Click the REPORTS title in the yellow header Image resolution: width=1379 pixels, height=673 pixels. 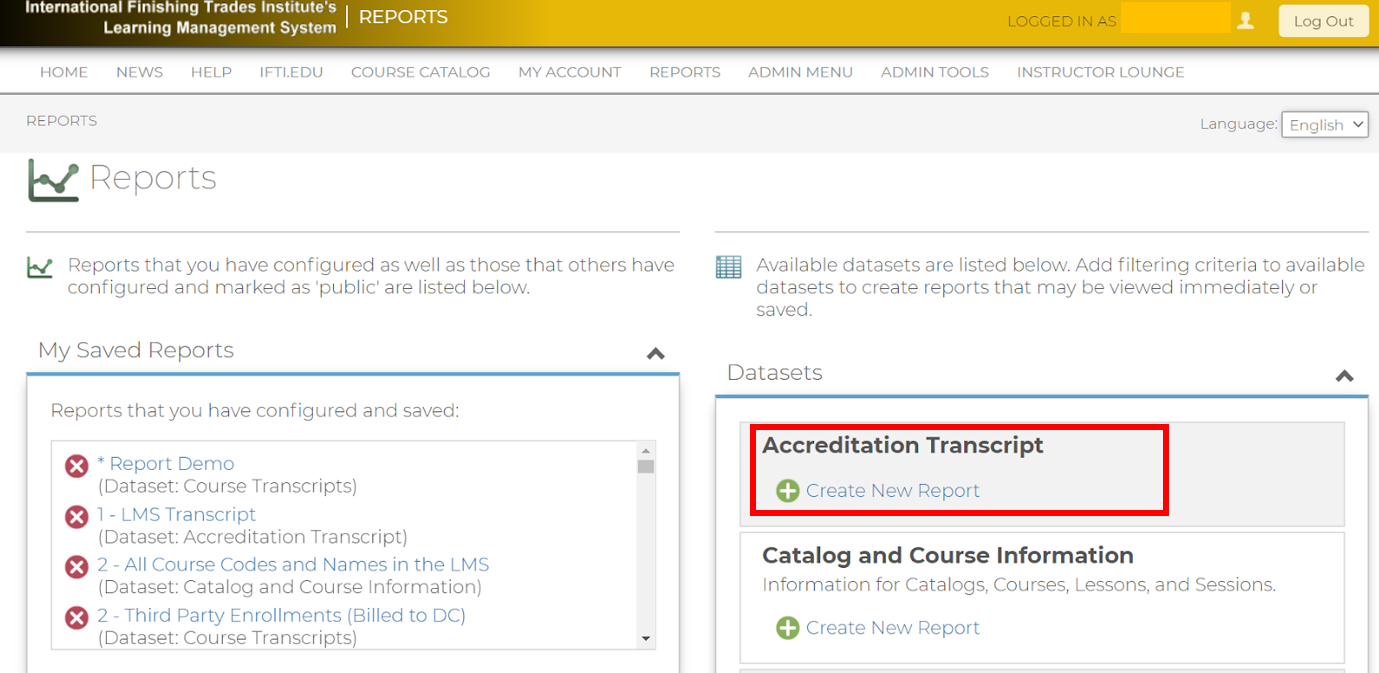(403, 17)
